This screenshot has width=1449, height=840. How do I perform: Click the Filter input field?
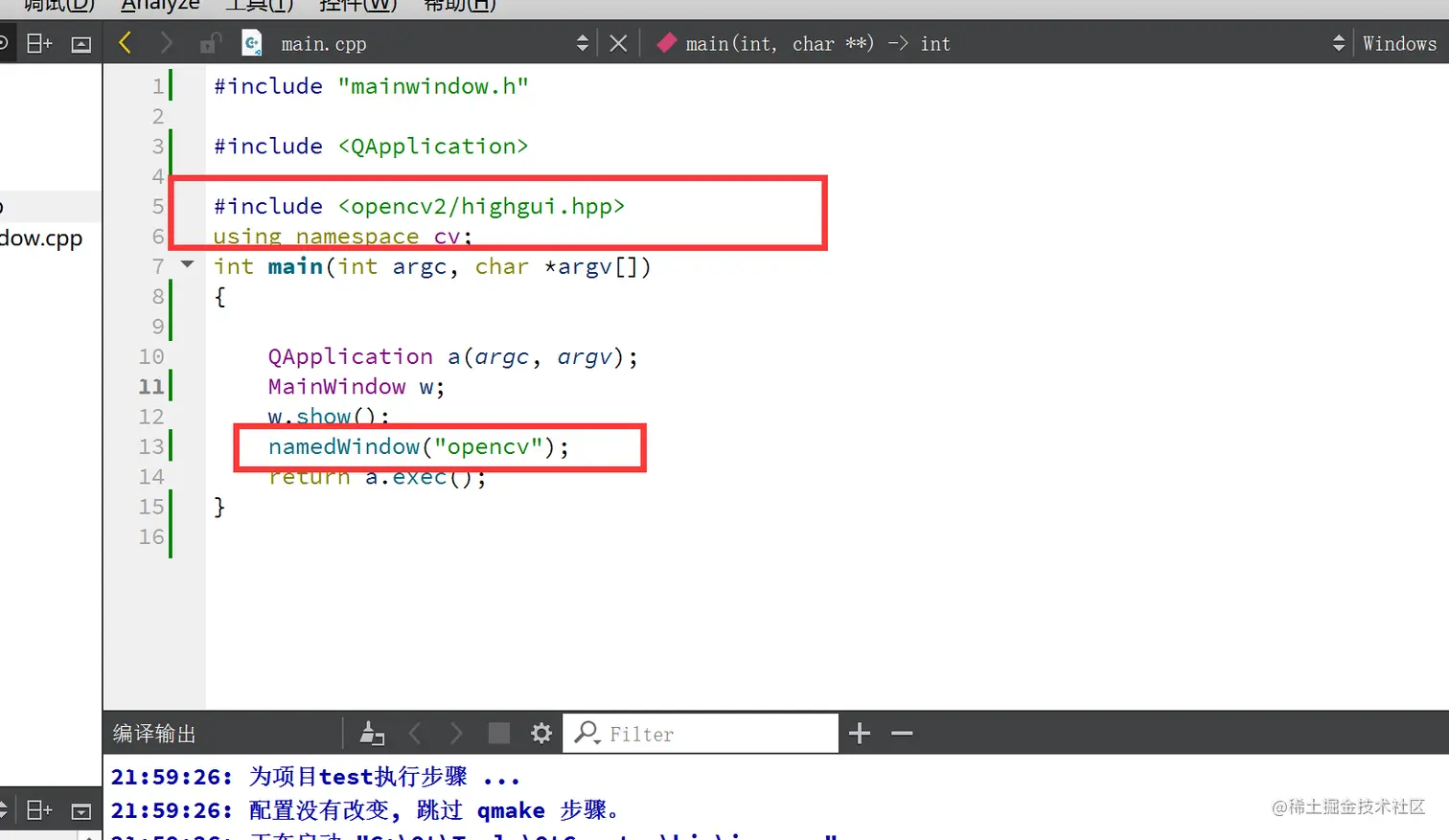tap(701, 734)
